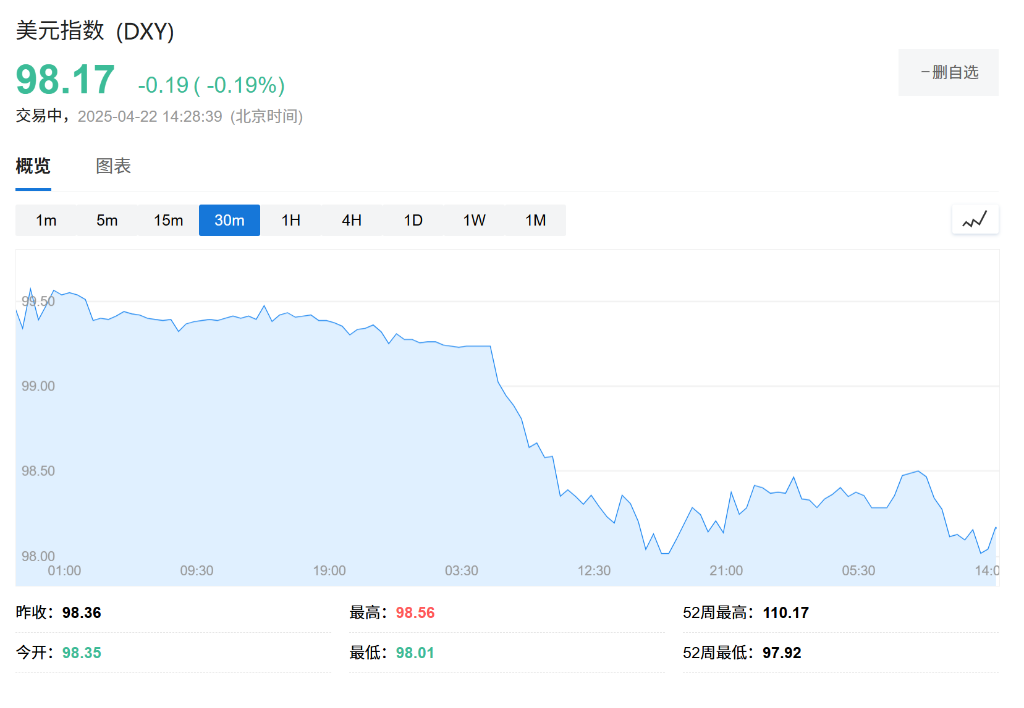Switch to the 1H timeframe

coord(290,219)
